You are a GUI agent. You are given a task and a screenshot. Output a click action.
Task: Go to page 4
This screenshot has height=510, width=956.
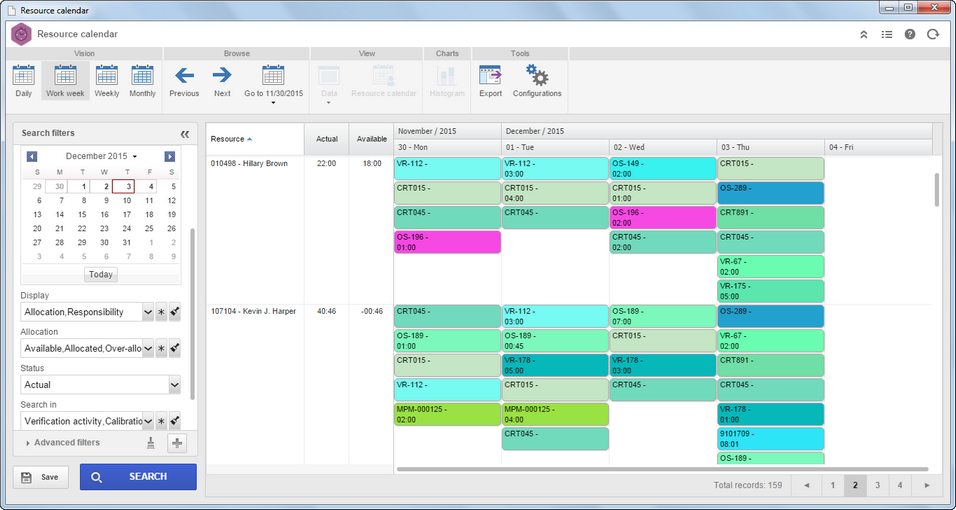pyautogui.click(x=900, y=486)
